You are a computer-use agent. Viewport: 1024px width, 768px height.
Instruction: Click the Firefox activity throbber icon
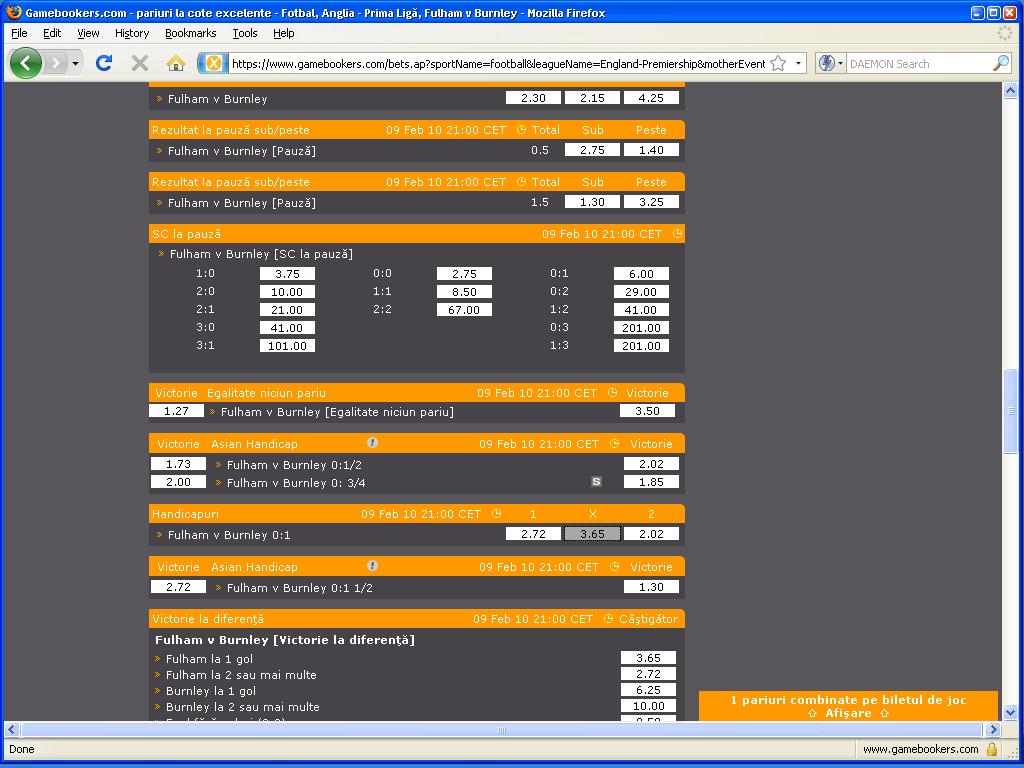(1004, 33)
